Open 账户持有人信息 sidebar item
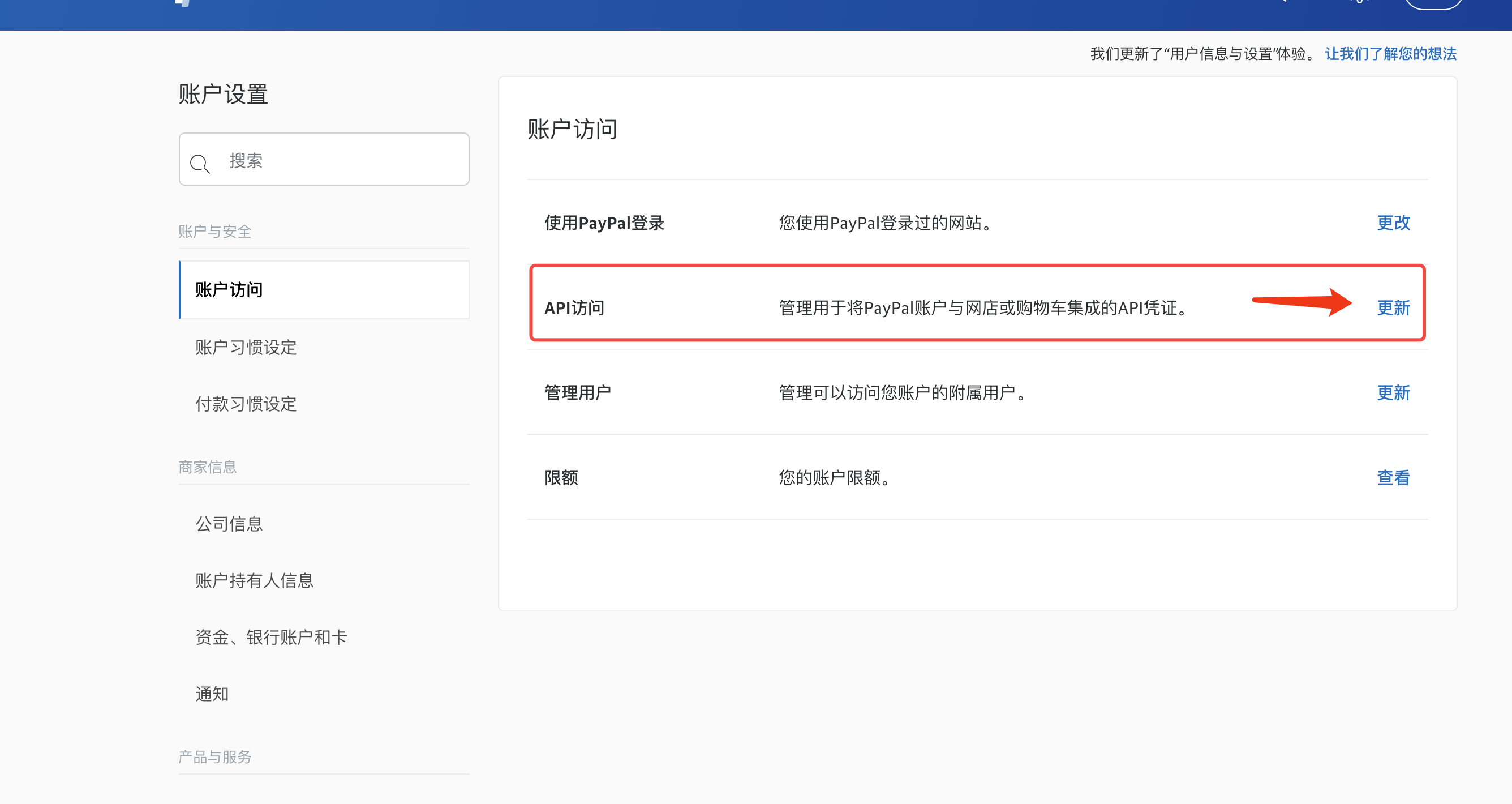This screenshot has width=1512, height=804. pos(254,580)
